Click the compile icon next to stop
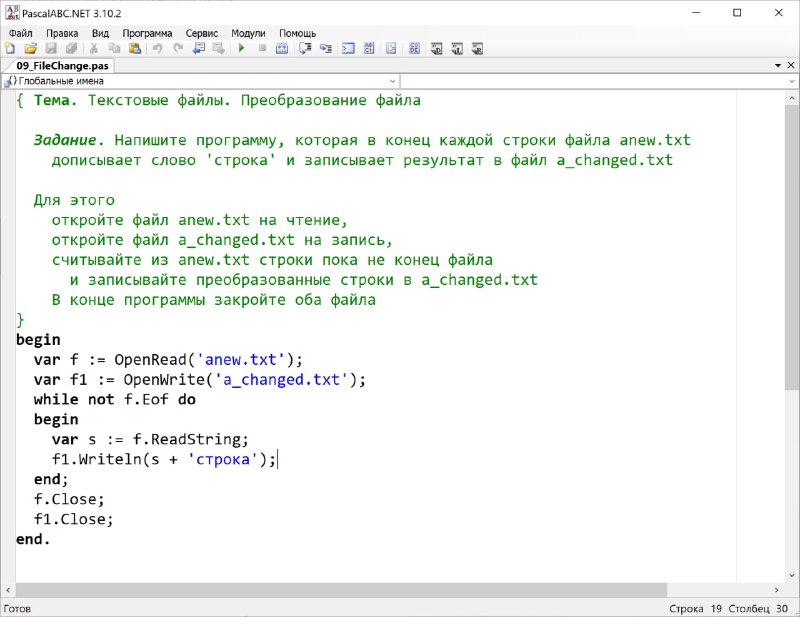Image resolution: width=800 pixels, height=617 pixels. click(282, 48)
